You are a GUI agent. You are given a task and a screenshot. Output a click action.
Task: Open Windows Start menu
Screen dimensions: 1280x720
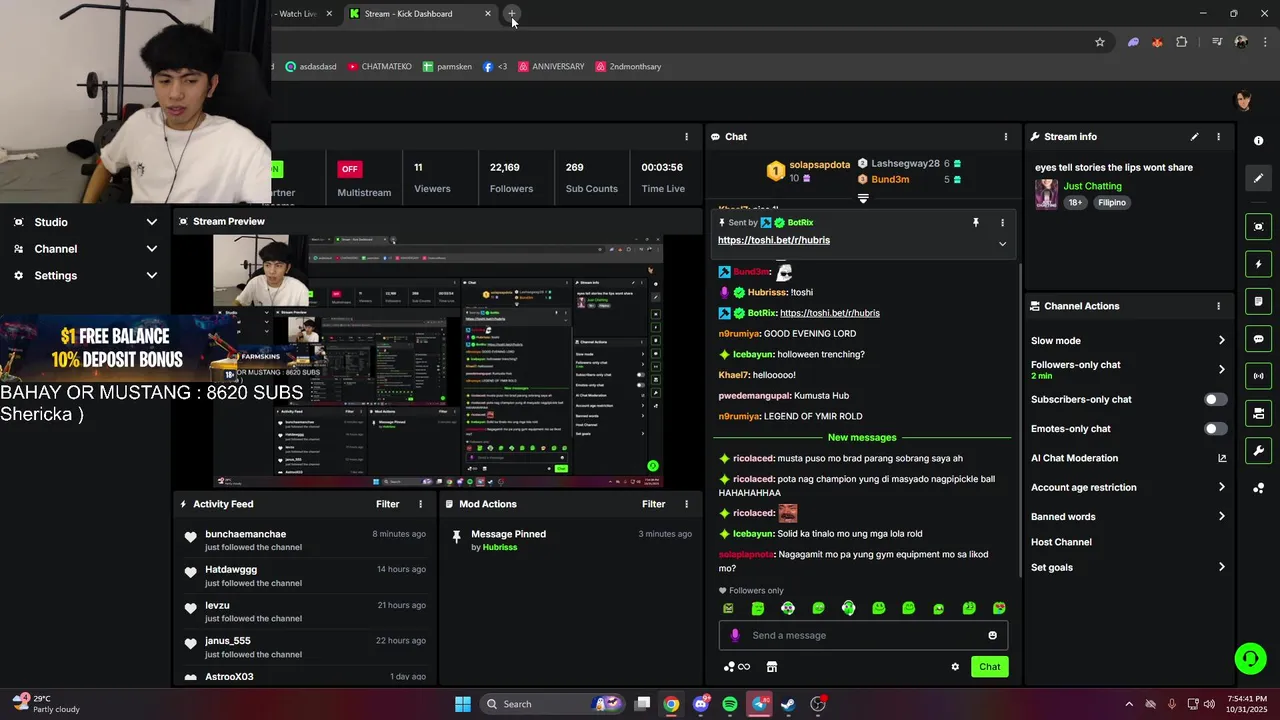[x=463, y=704]
